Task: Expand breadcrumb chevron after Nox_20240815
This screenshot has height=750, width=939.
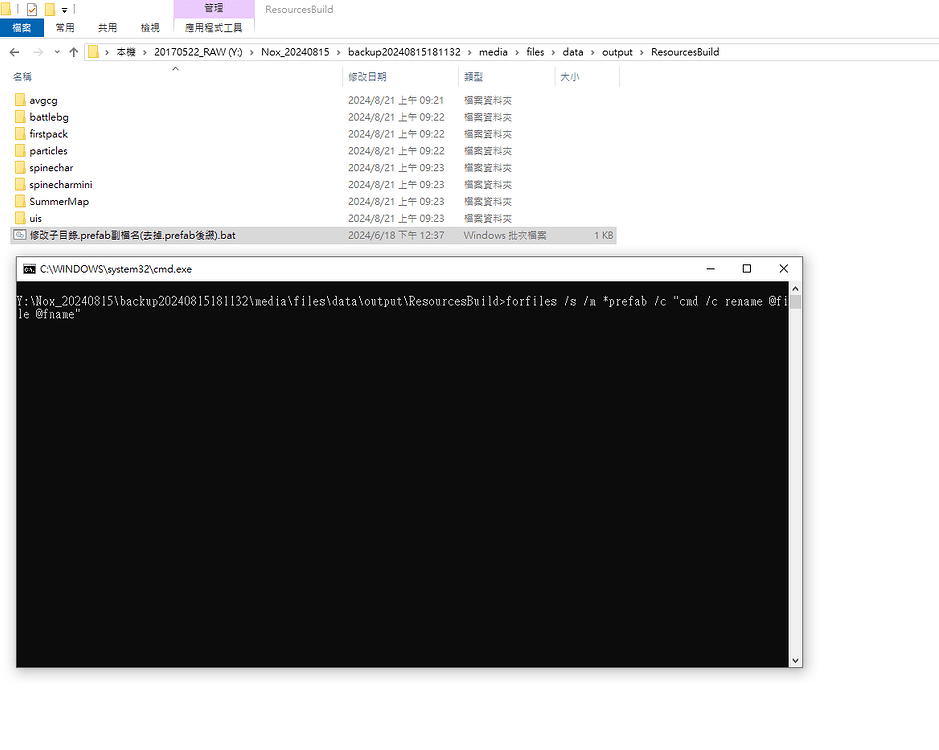Action: [x=339, y=52]
